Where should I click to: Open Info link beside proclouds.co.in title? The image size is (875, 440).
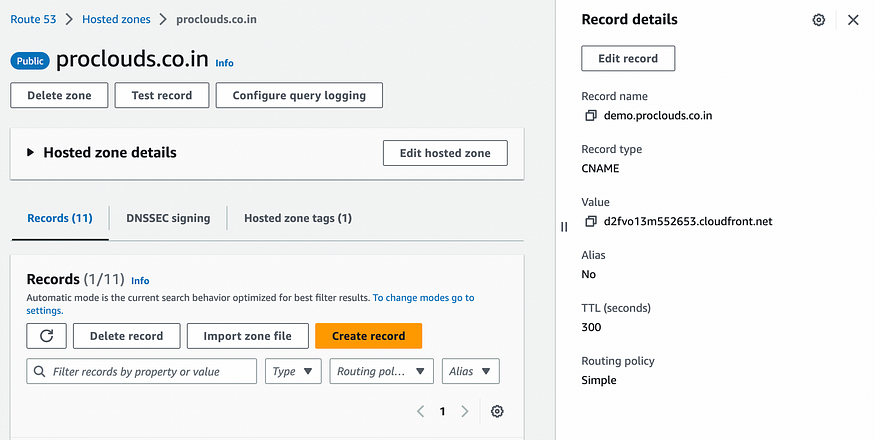pyautogui.click(x=224, y=63)
